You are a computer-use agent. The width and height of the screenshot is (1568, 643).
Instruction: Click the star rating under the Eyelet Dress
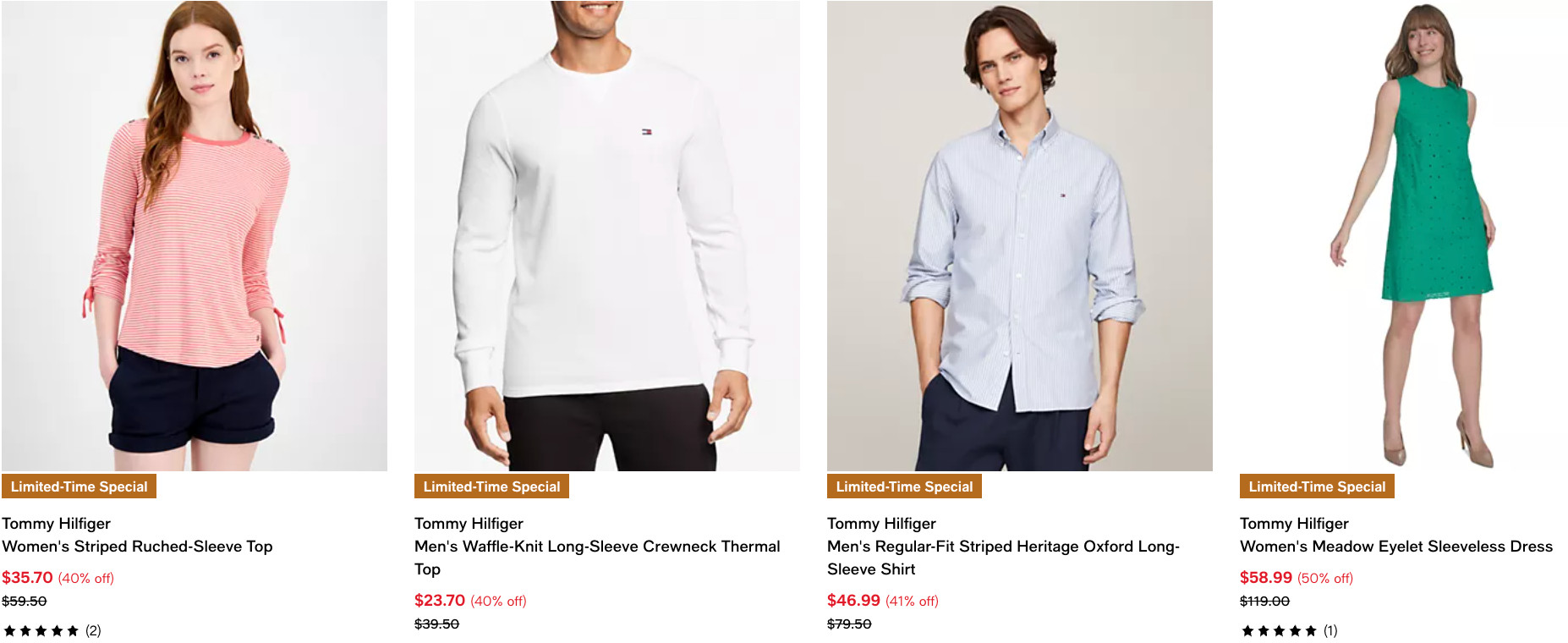[1279, 630]
